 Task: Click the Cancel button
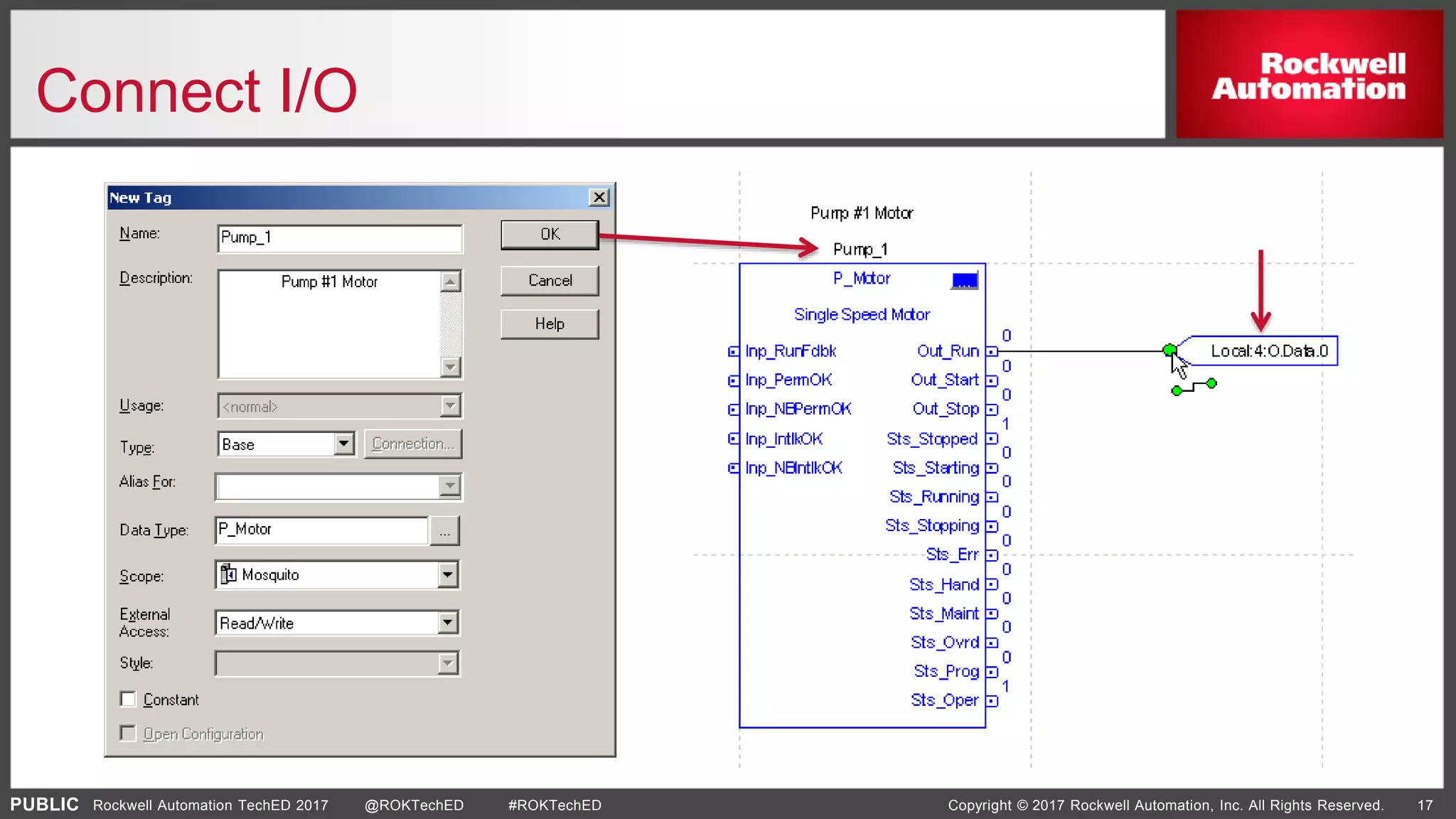549,281
